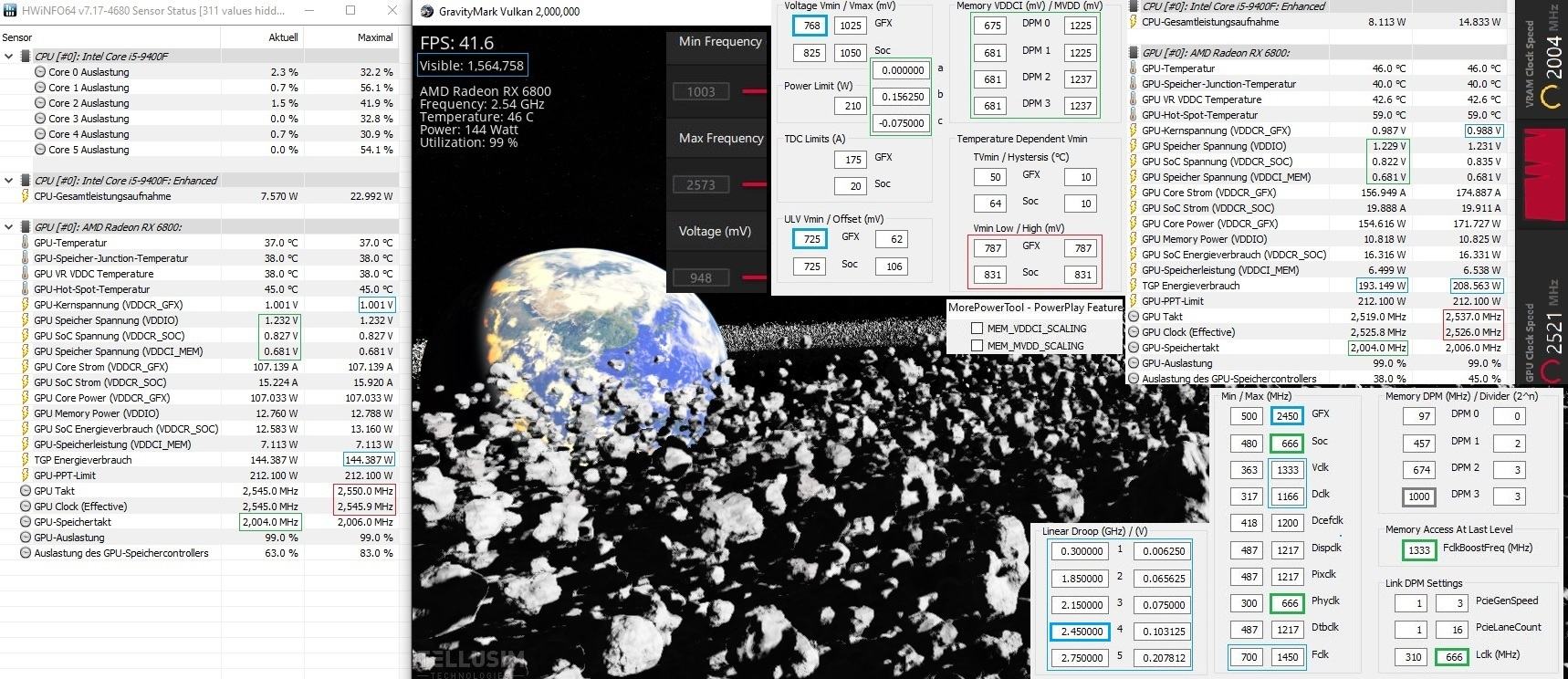1568x679 pixels.
Task: Click the FPS: 41.6 readout in GravityMark
Action: tap(456, 43)
